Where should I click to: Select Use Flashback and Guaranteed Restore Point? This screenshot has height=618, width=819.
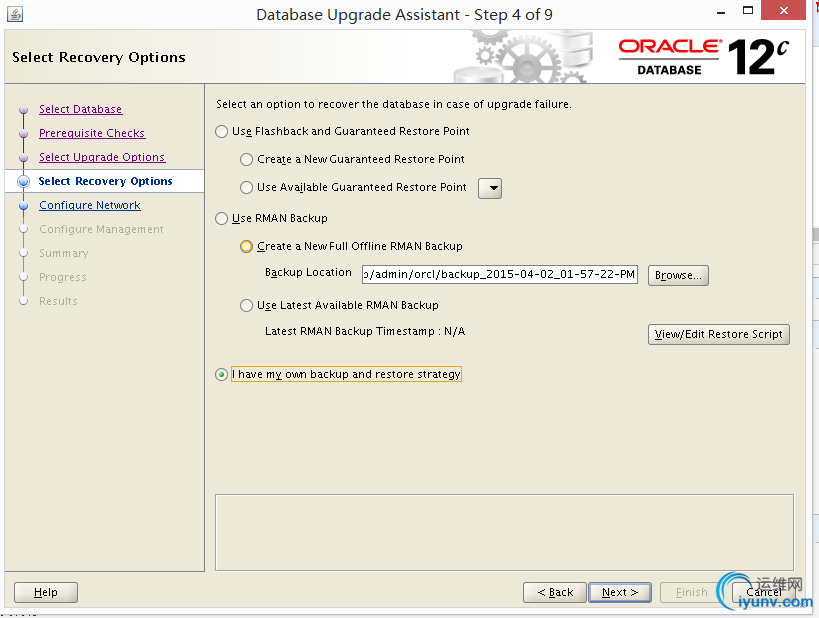pyautogui.click(x=221, y=132)
